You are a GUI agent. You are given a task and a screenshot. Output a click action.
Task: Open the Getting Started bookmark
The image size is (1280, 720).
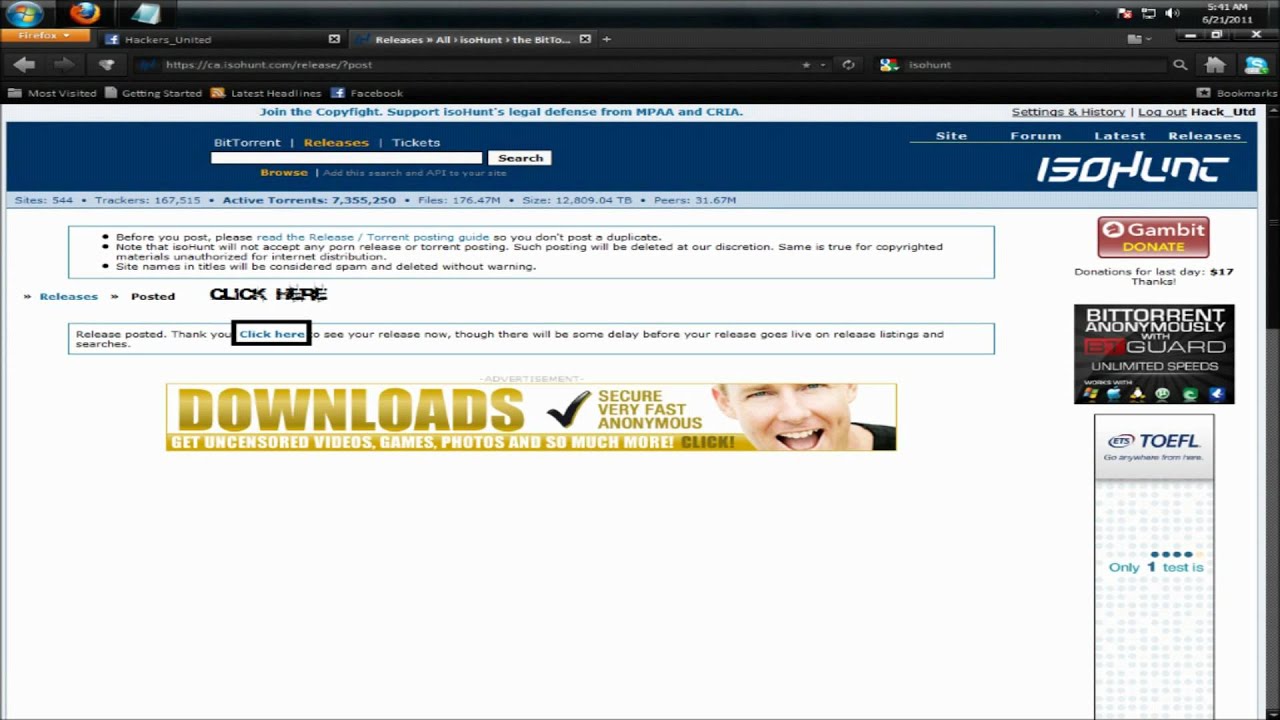pos(153,93)
